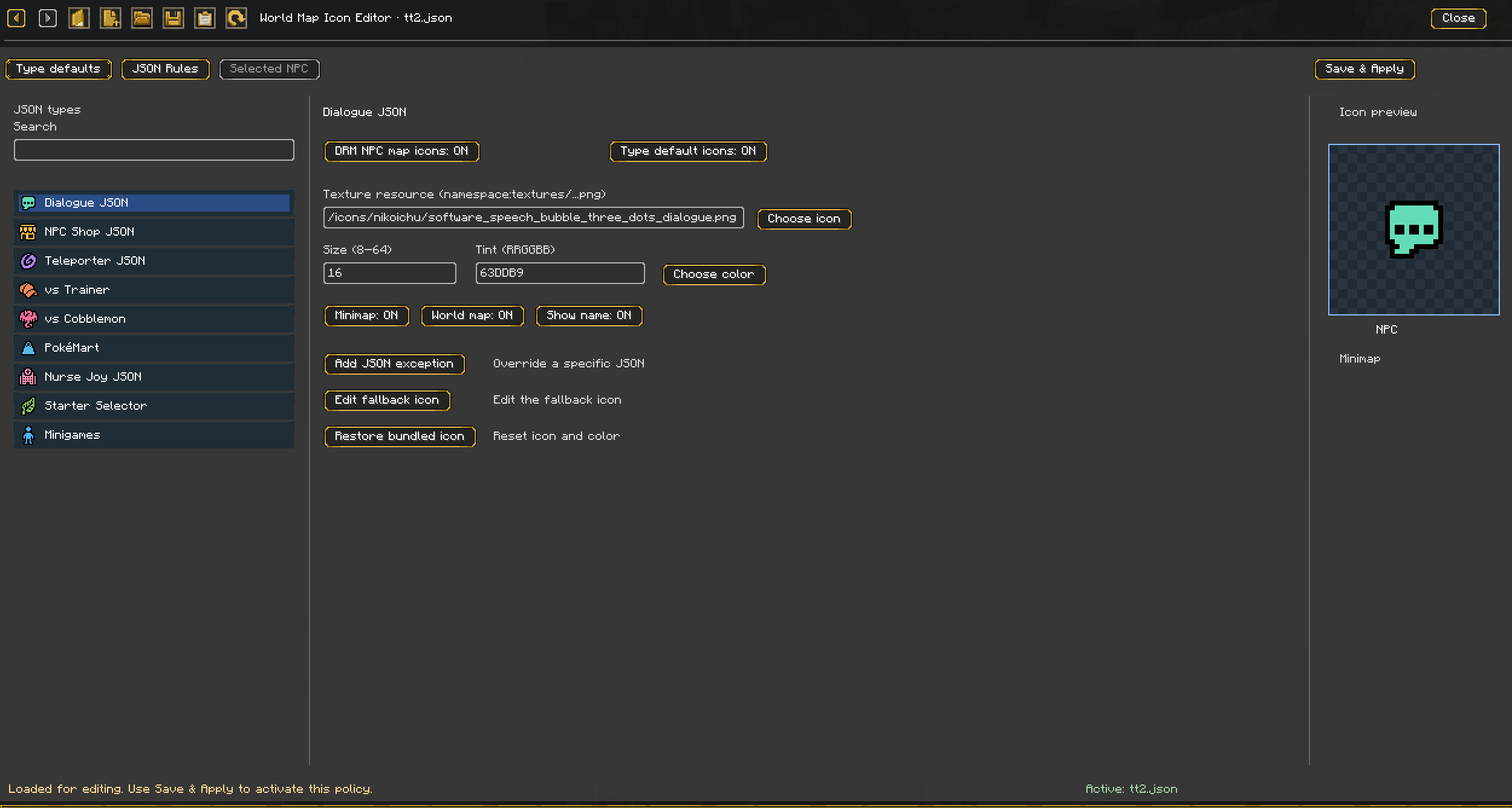Image resolution: width=1512 pixels, height=808 pixels.
Task: Toggle the World map ON button
Action: pos(472,315)
